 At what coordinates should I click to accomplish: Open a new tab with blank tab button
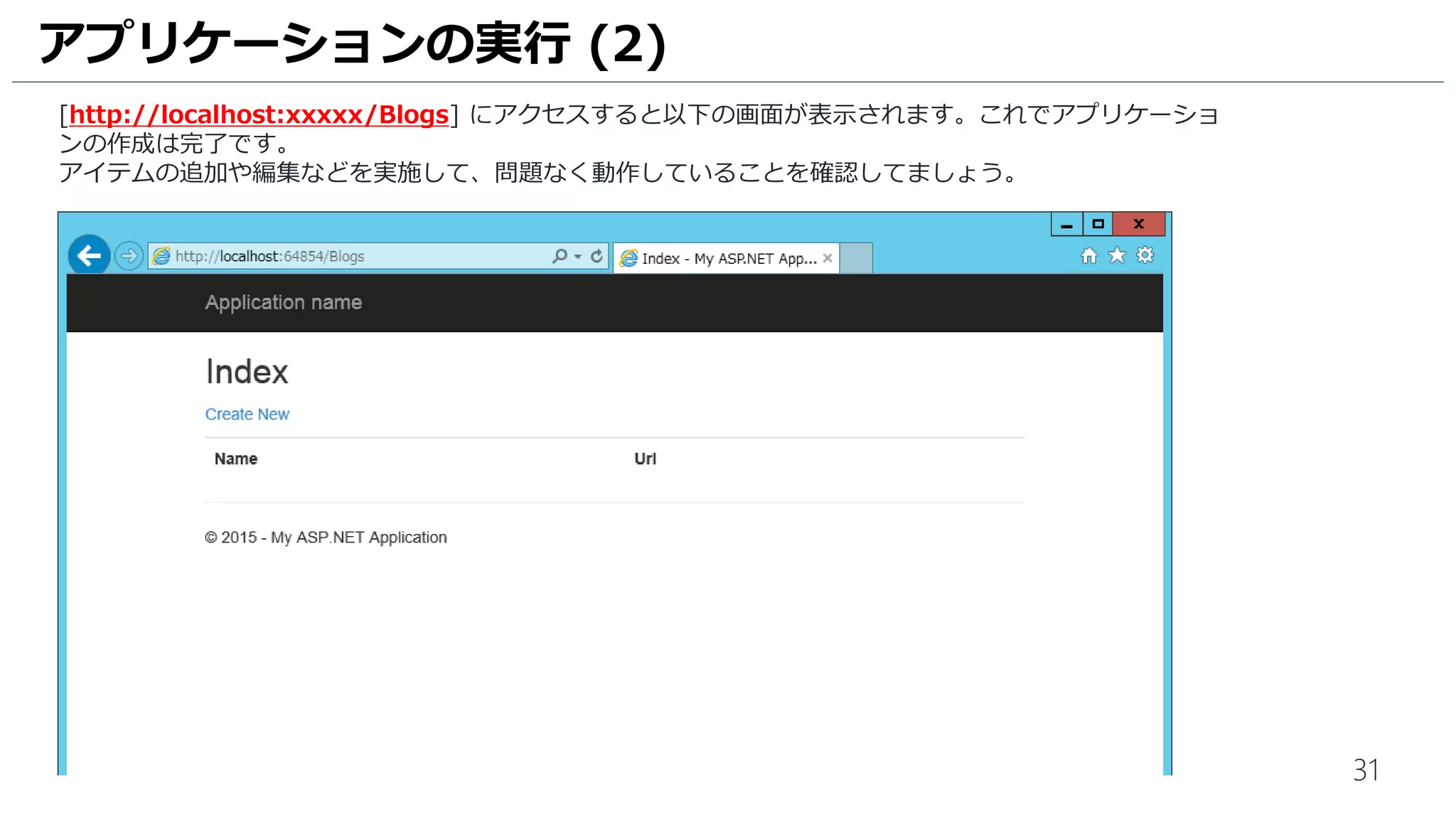pos(856,258)
